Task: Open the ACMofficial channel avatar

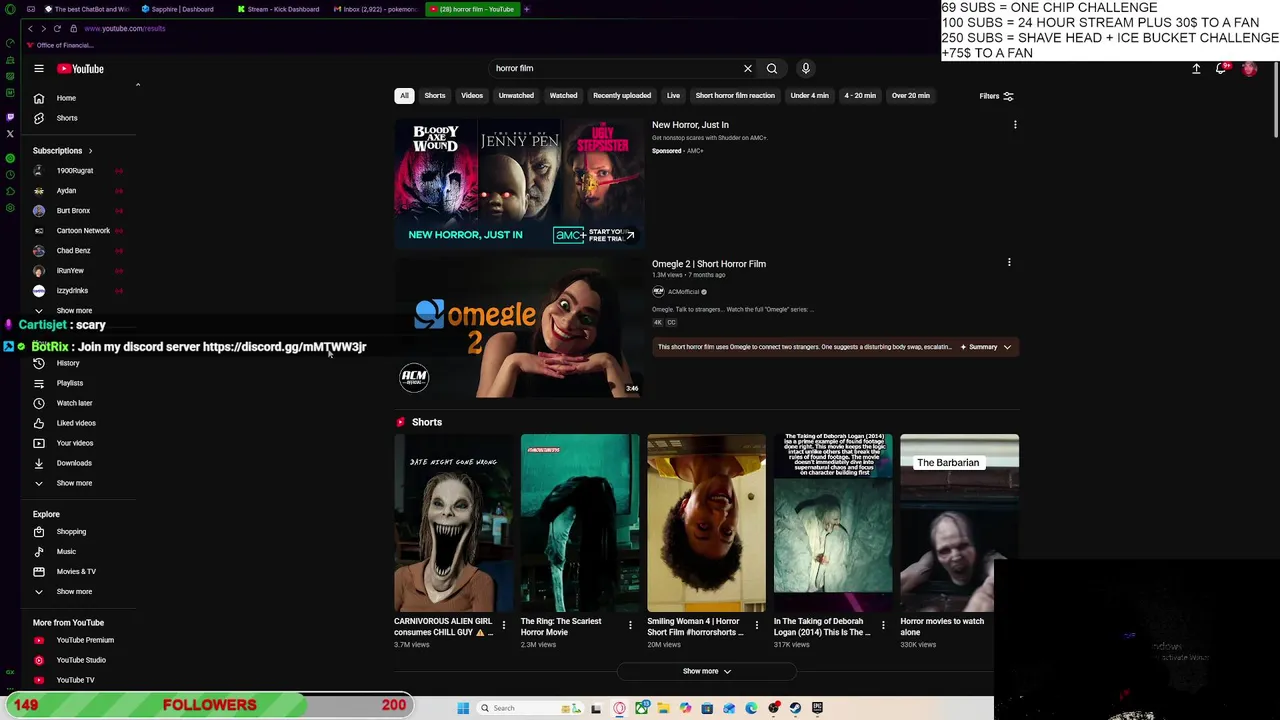Action: point(658,292)
